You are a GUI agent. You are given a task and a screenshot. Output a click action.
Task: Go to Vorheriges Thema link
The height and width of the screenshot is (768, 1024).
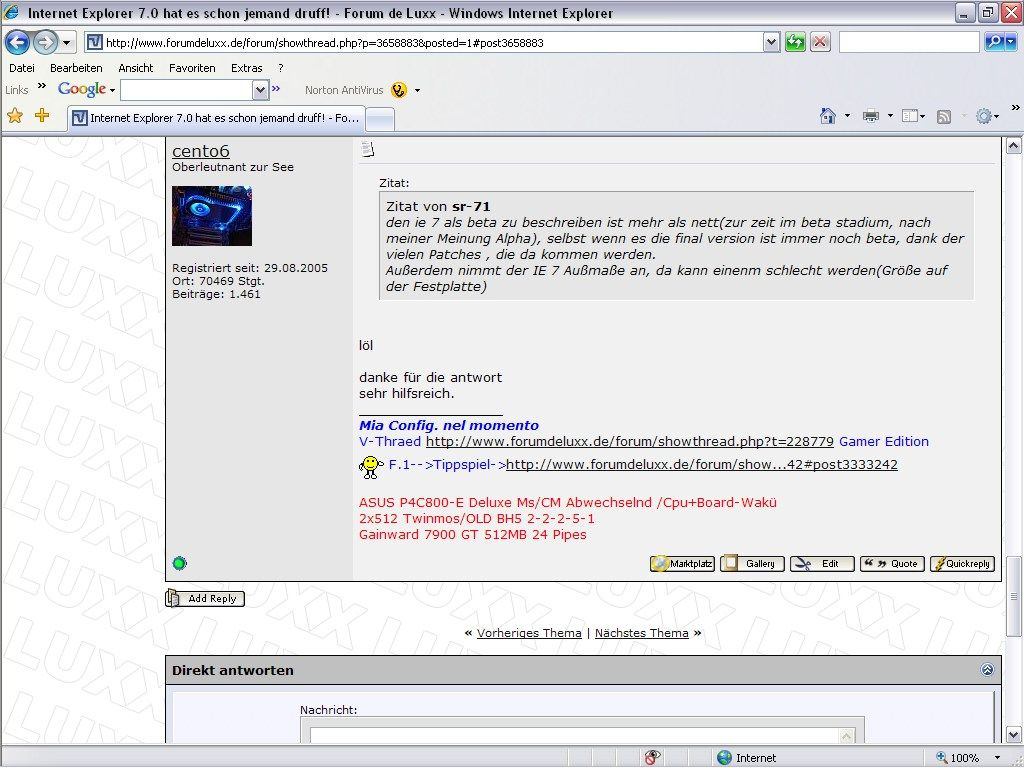pyautogui.click(x=529, y=633)
